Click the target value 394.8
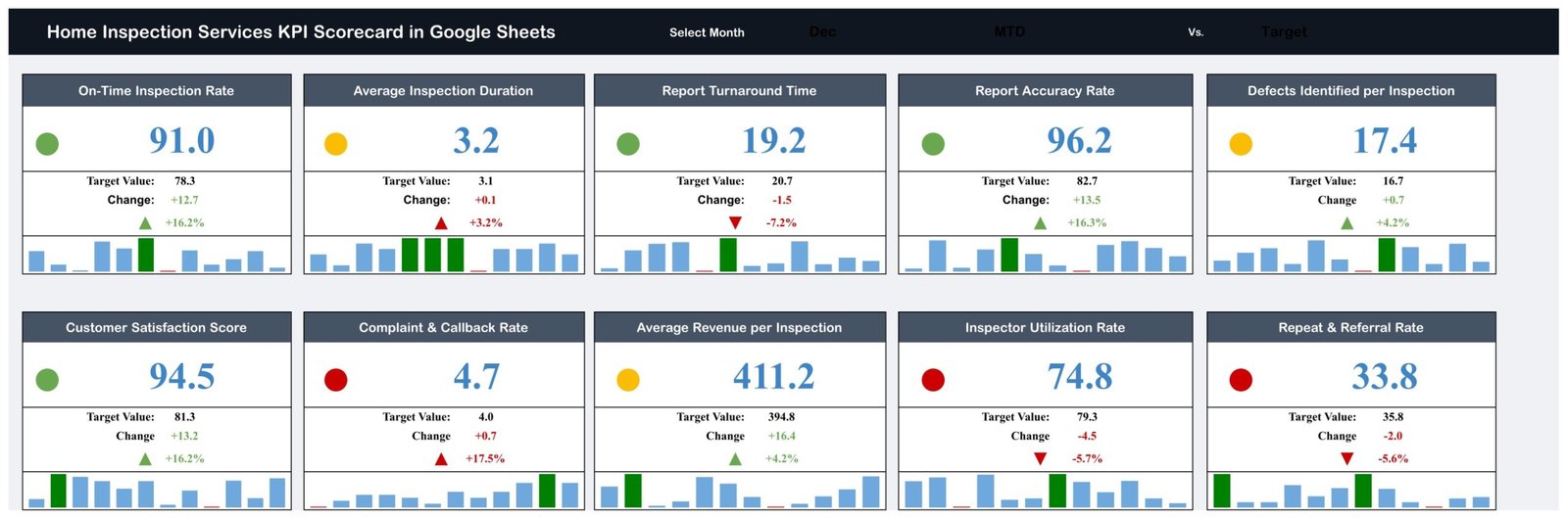Viewport: 1568px width, 519px height. [781, 417]
